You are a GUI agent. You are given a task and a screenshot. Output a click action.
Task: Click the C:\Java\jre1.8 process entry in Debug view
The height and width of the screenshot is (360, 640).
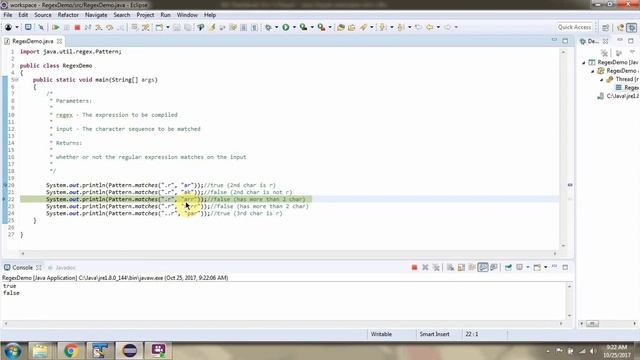pos(618,96)
